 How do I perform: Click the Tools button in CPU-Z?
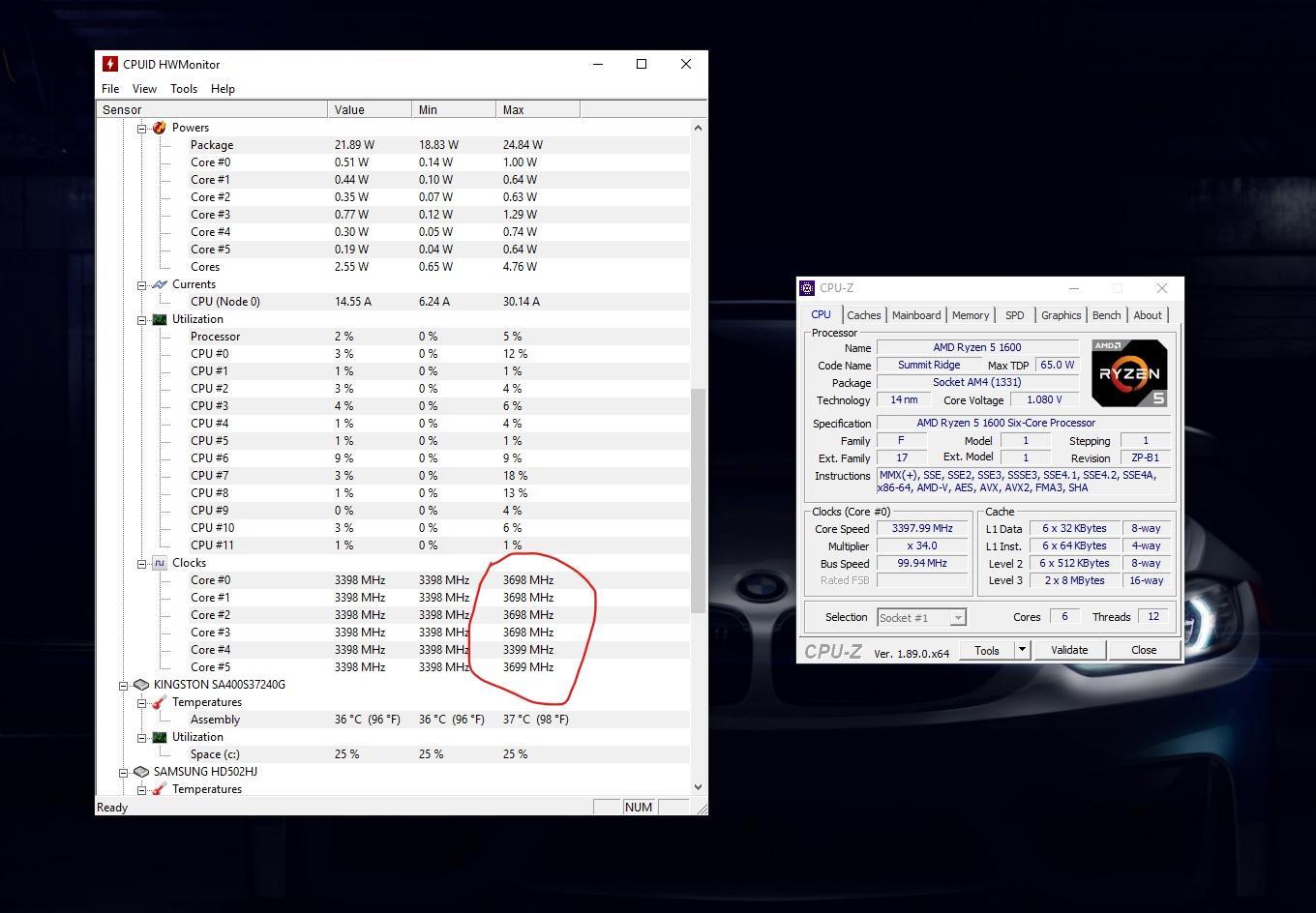[x=987, y=650]
